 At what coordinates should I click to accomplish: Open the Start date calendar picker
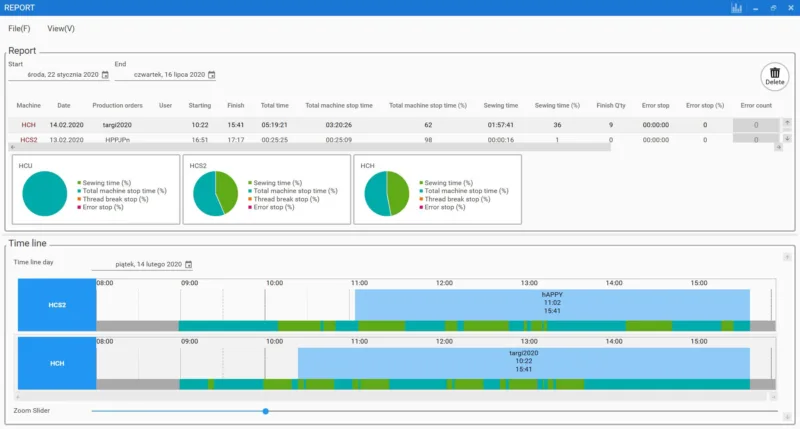click(105, 75)
